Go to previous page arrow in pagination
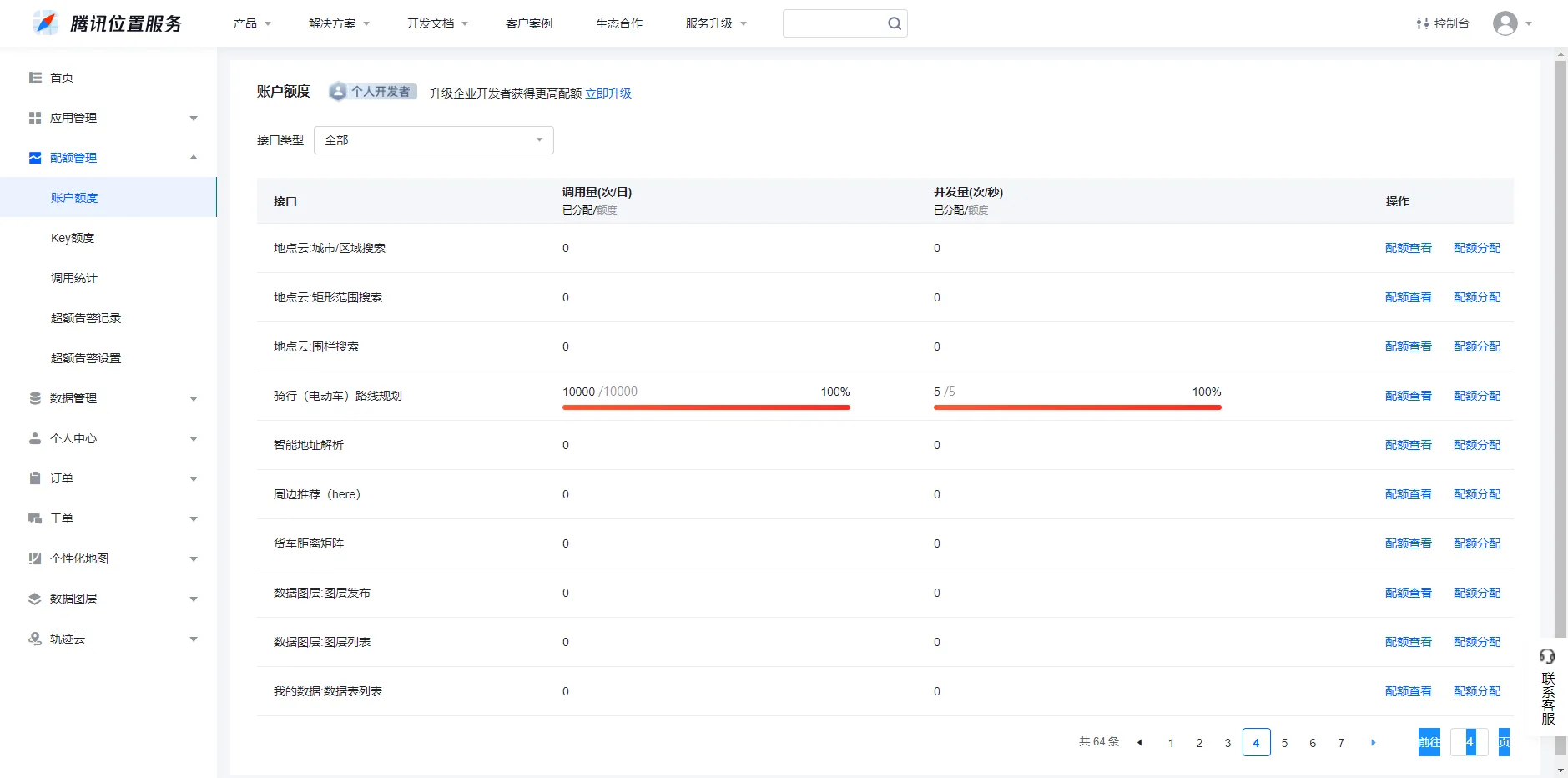The image size is (1568, 778). pos(1139,742)
